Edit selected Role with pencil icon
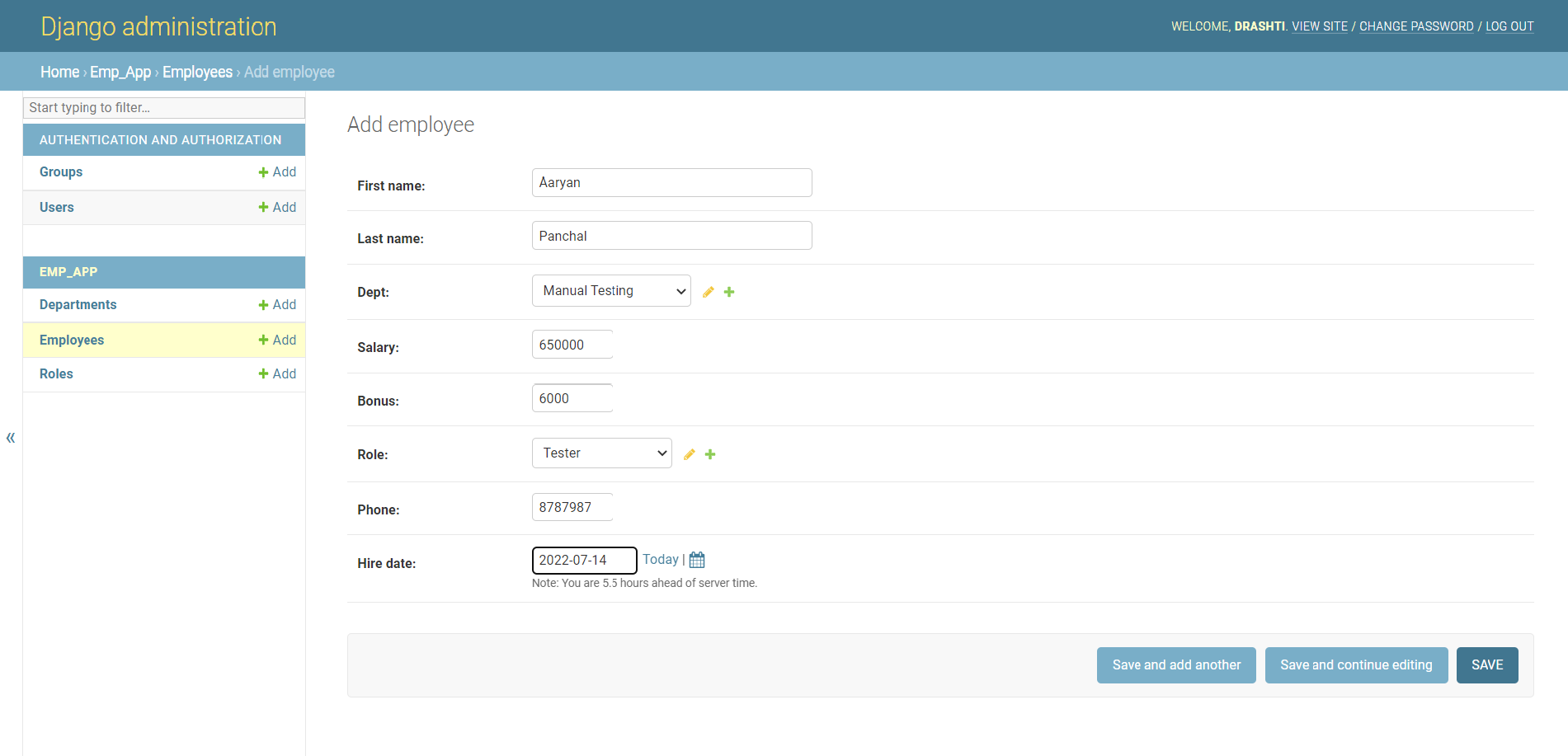The image size is (1568, 756). (x=690, y=454)
